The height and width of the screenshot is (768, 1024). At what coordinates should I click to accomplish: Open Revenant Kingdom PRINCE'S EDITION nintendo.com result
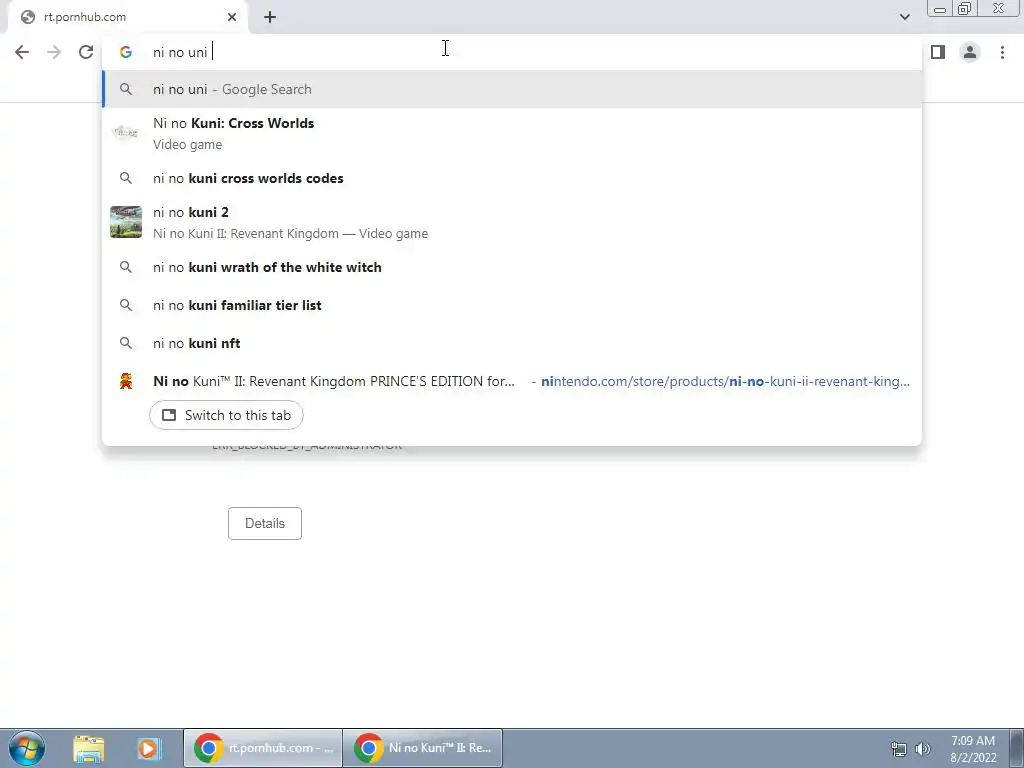[x=512, y=381]
